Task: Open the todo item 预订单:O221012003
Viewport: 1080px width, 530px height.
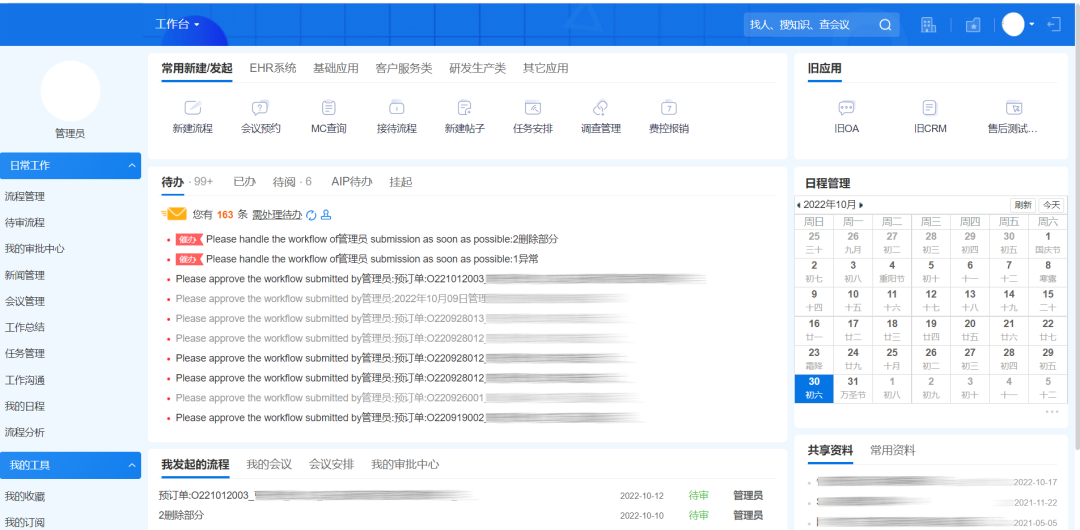Action: (x=441, y=278)
